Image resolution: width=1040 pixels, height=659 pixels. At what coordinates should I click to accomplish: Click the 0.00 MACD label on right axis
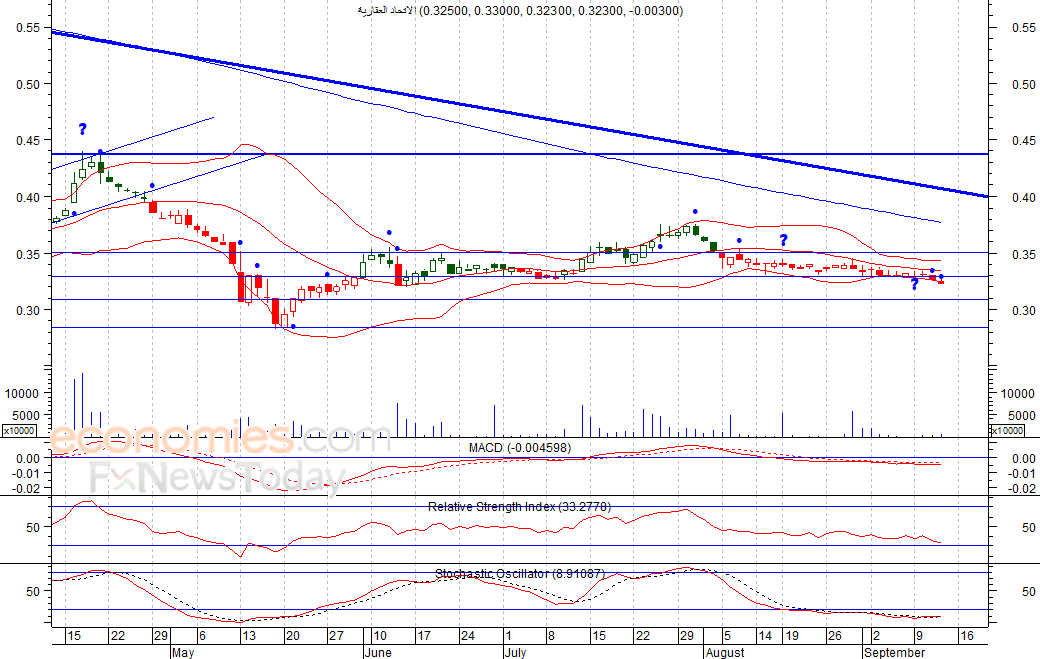[x=1024, y=458]
